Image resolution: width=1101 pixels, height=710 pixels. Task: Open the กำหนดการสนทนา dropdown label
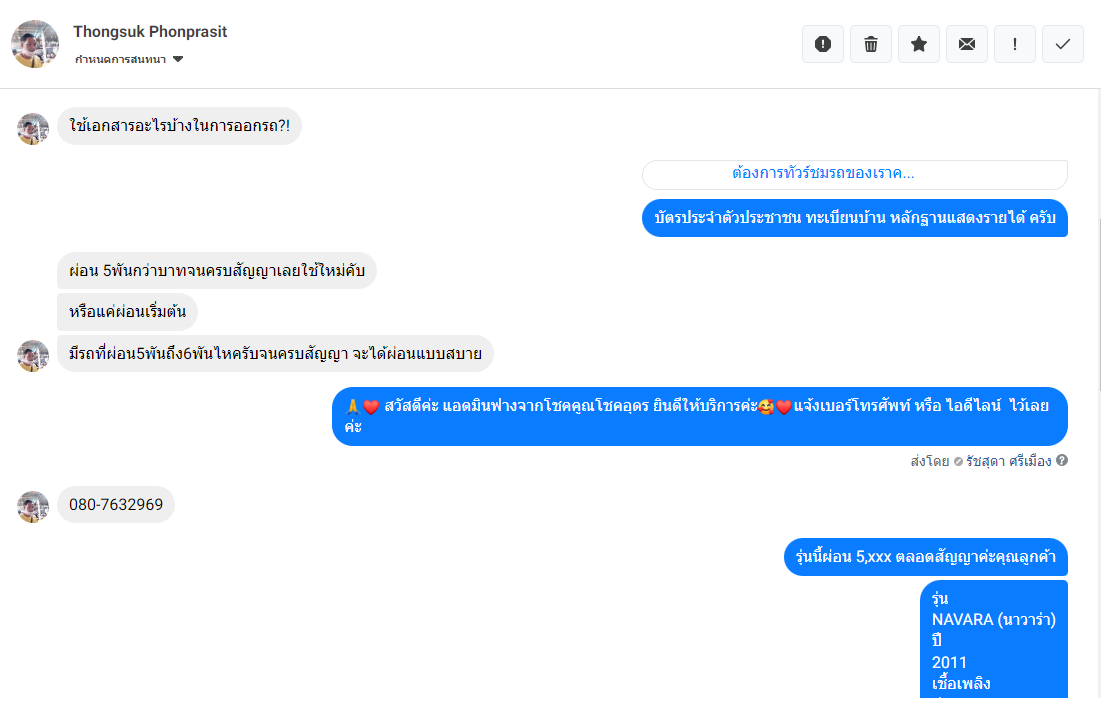tap(120, 59)
